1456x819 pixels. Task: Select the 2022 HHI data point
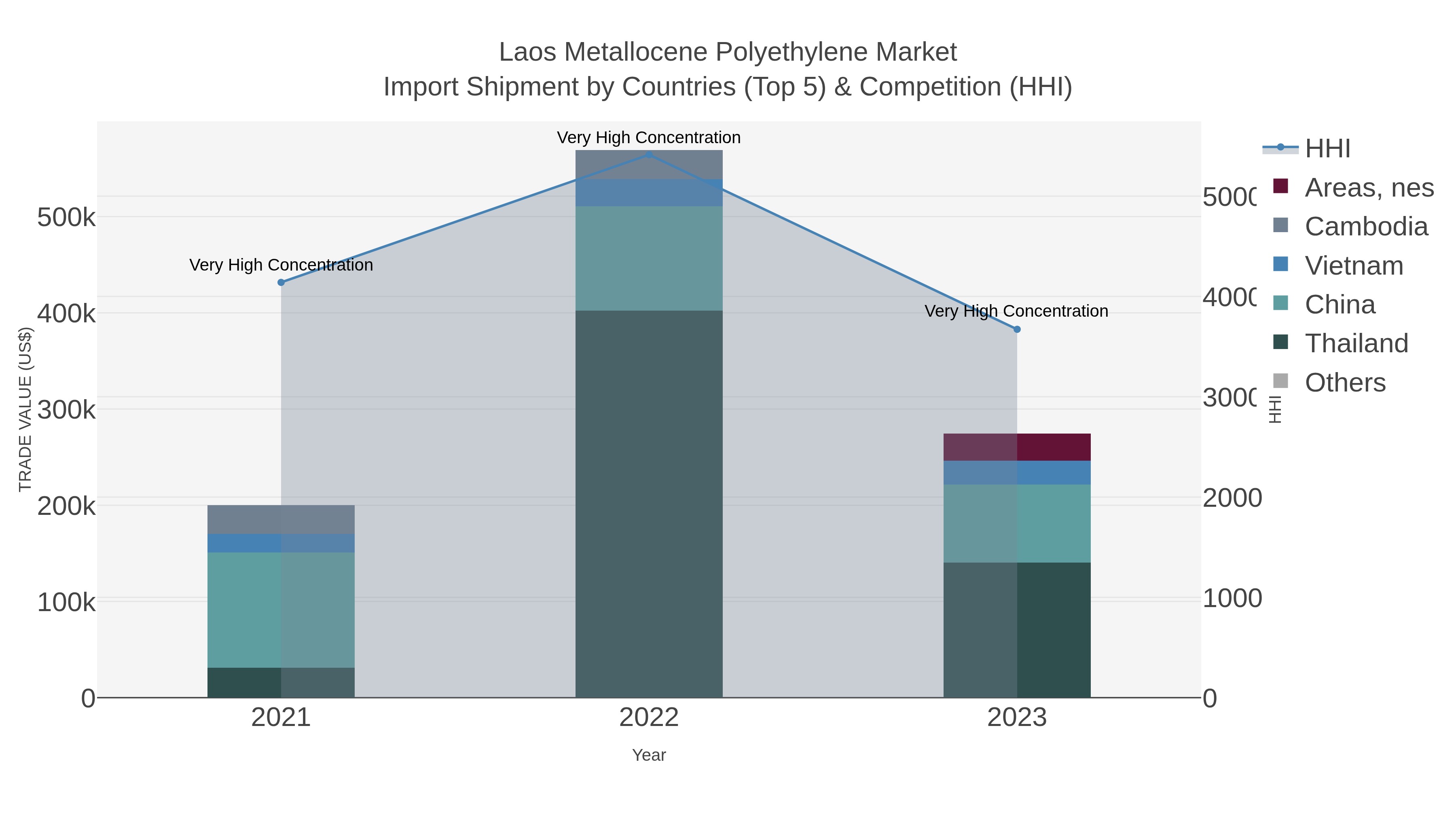click(x=649, y=155)
